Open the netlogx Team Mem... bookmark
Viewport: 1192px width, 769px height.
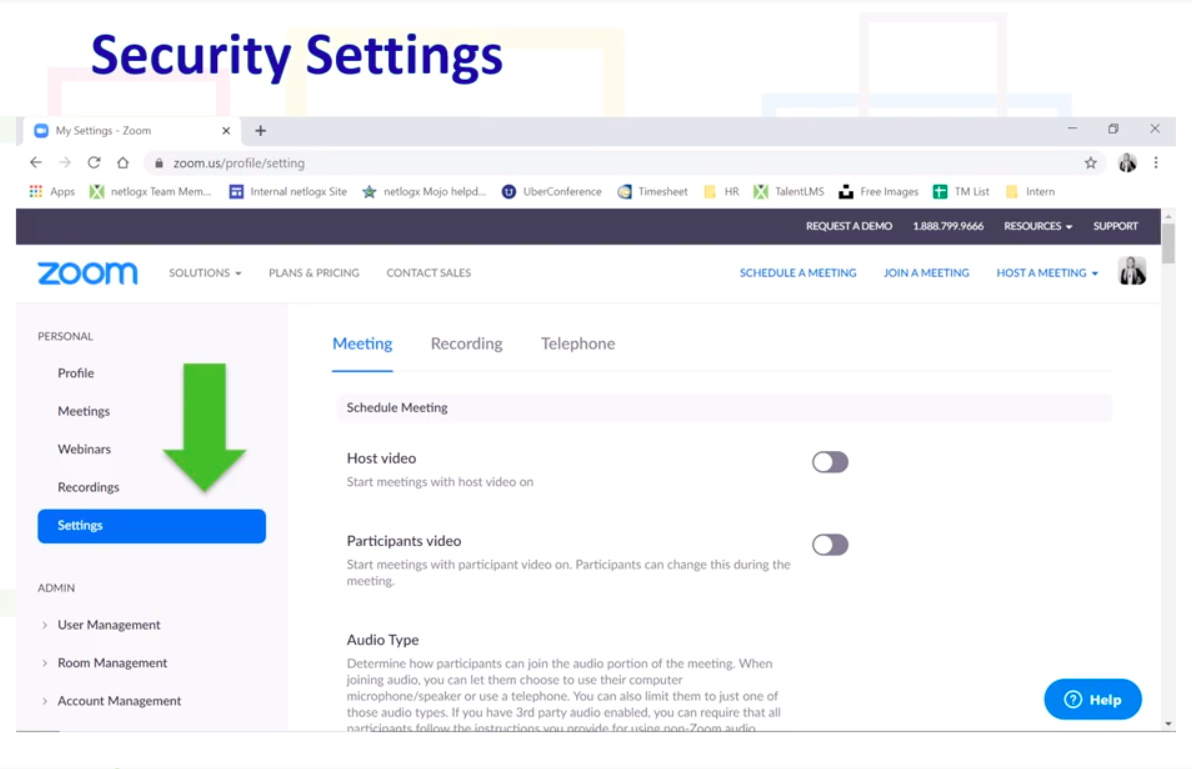point(150,191)
